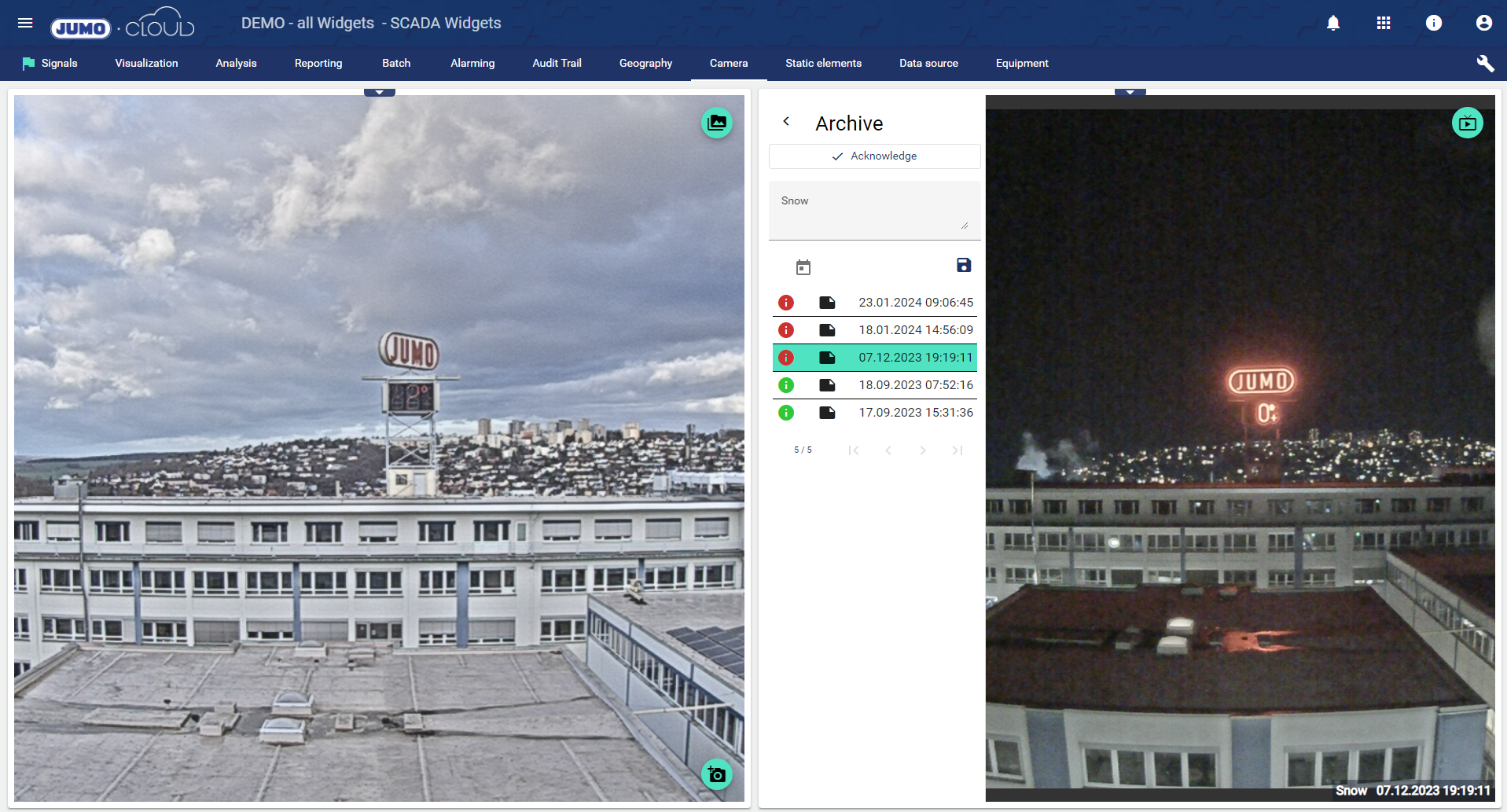
Task: Toggle green status of 18.09.2023 entry
Action: click(x=786, y=385)
